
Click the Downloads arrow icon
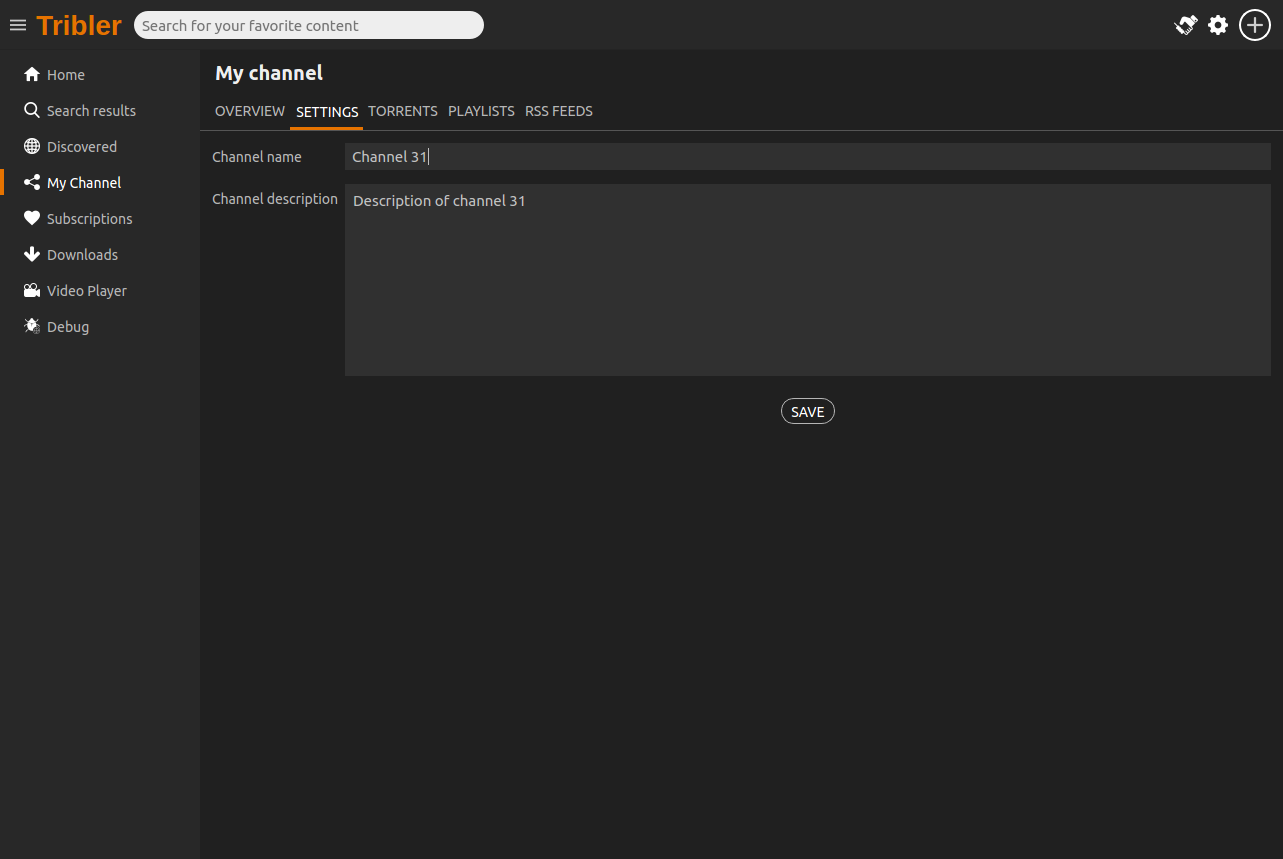coord(32,255)
